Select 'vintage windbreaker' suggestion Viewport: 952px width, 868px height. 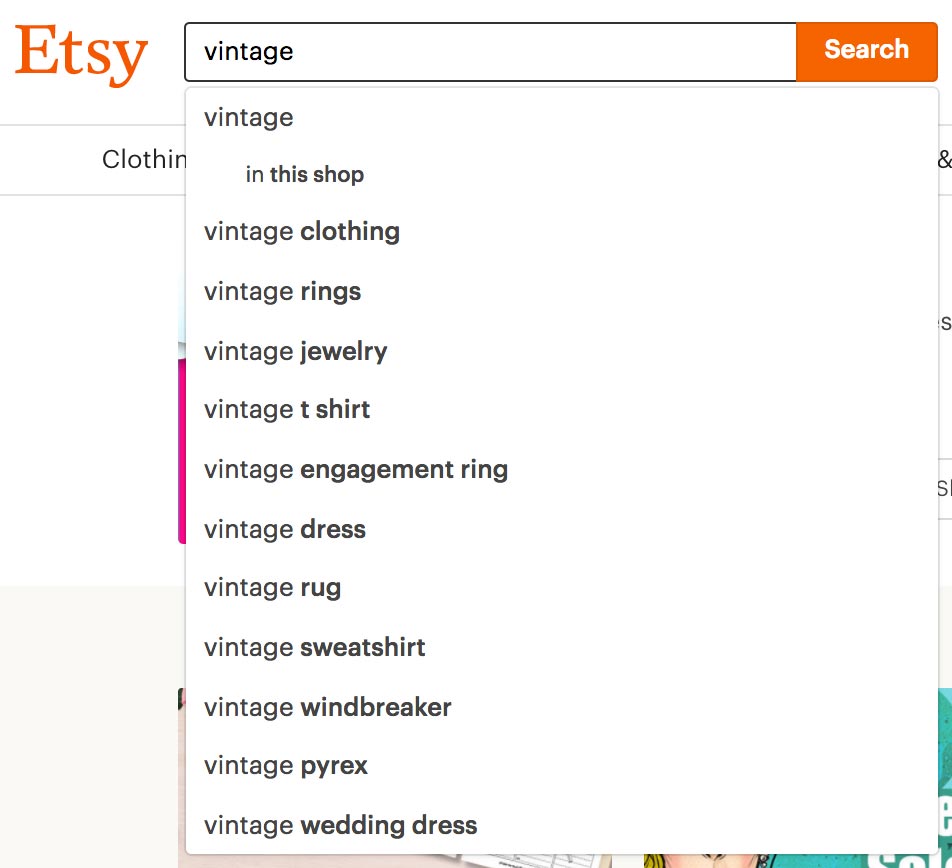pyautogui.click(x=562, y=707)
